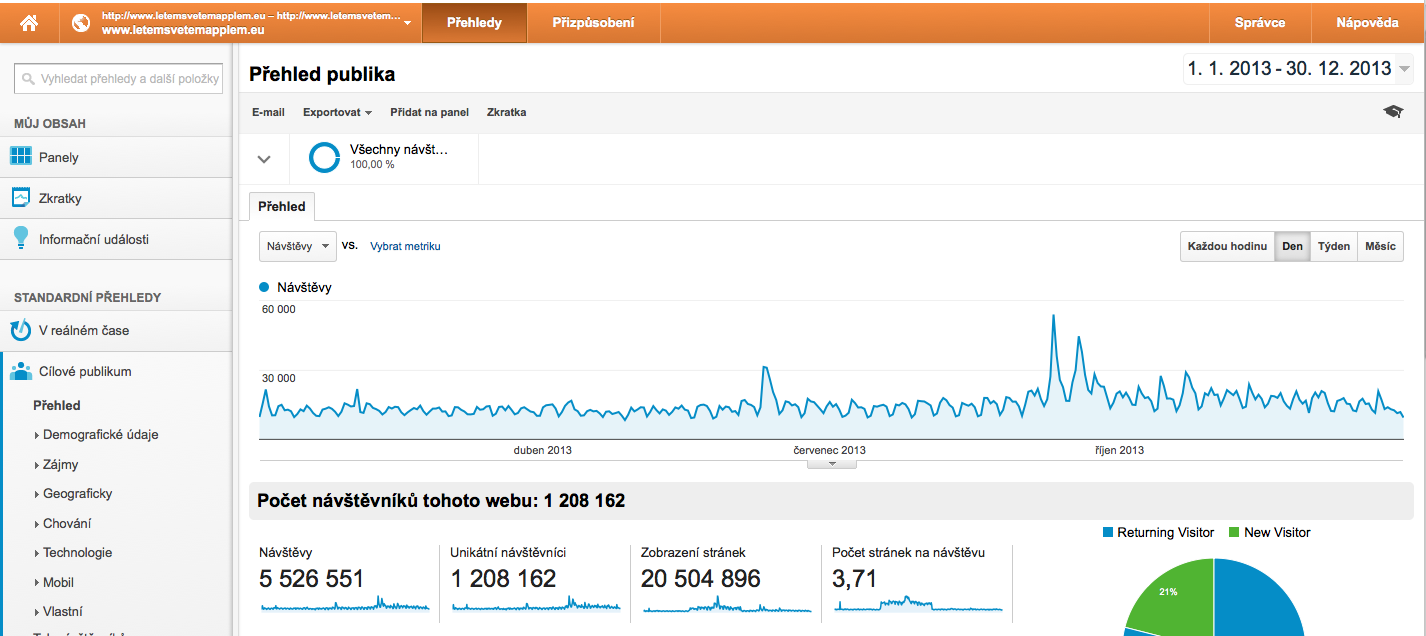
Task: Go to the Home icon
Action: 29,22
